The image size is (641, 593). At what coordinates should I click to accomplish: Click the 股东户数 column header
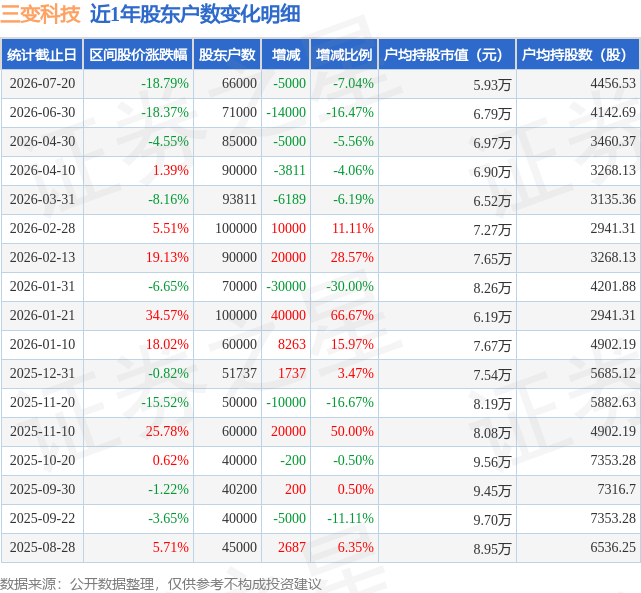click(x=227, y=54)
